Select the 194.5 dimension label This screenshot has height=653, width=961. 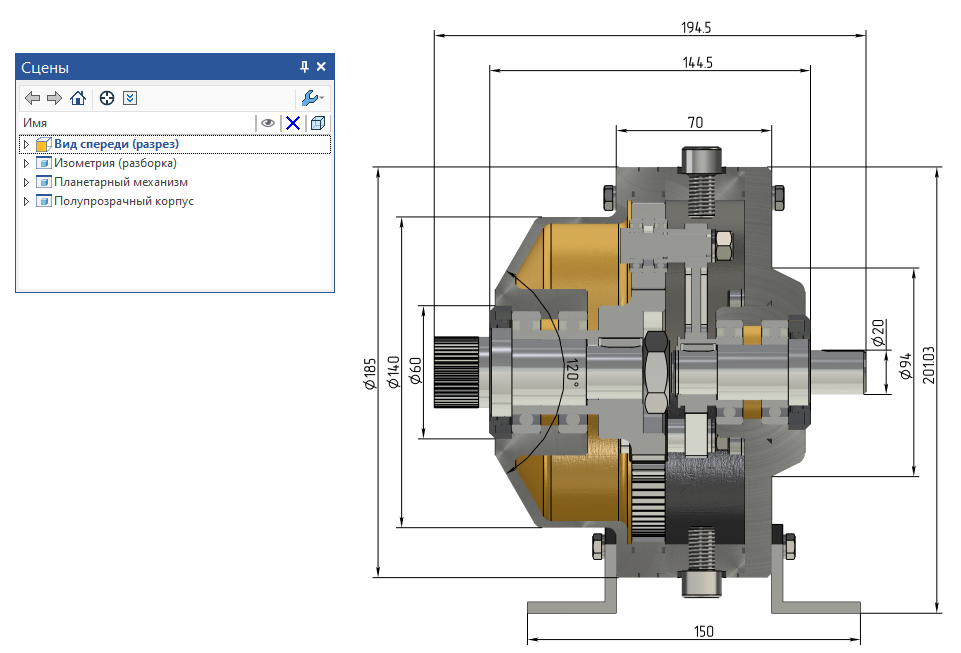click(x=696, y=27)
